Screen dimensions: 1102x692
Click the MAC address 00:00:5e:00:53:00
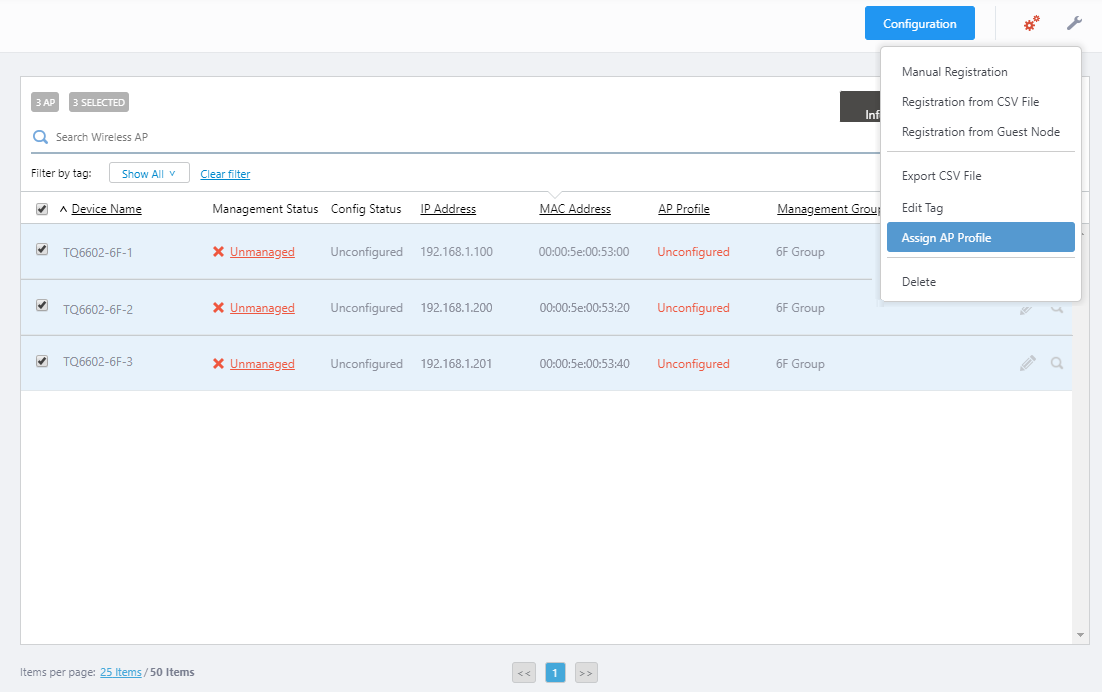pos(584,252)
